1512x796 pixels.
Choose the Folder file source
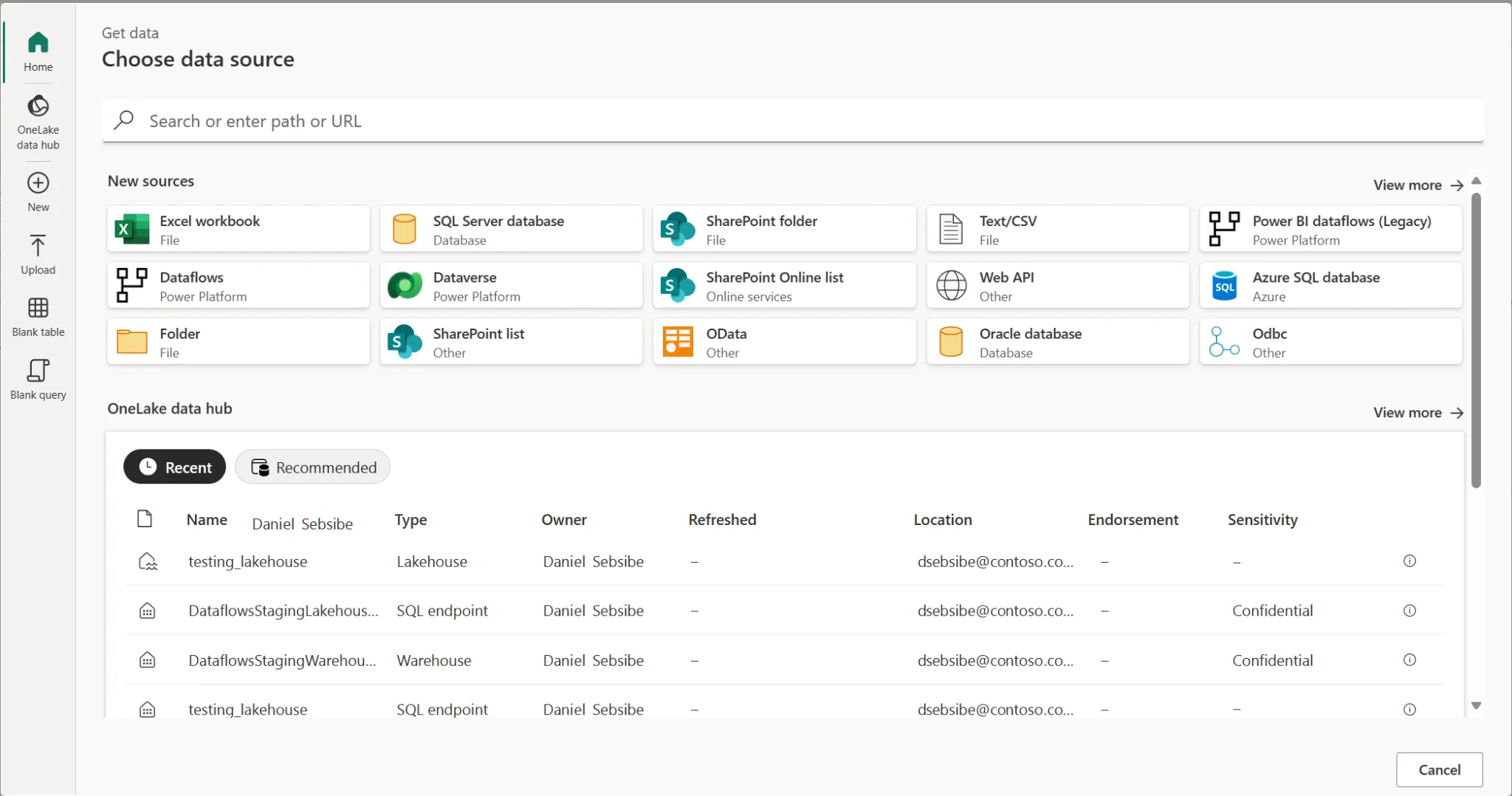click(x=238, y=342)
